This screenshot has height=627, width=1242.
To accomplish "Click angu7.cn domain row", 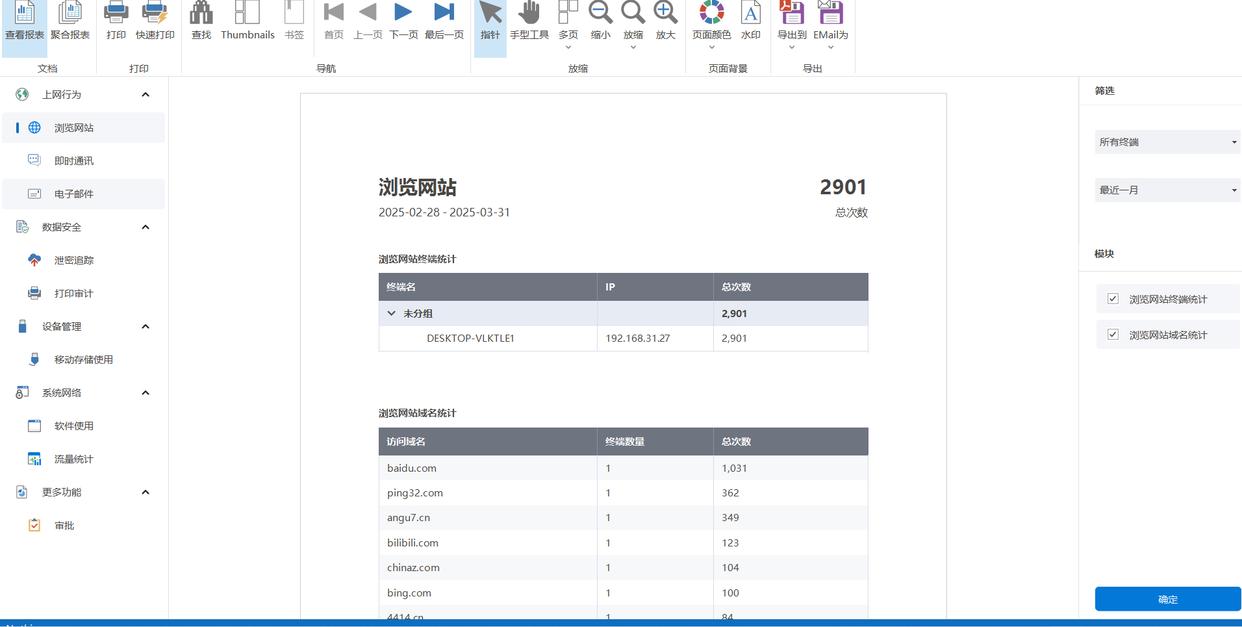I will click(623, 518).
